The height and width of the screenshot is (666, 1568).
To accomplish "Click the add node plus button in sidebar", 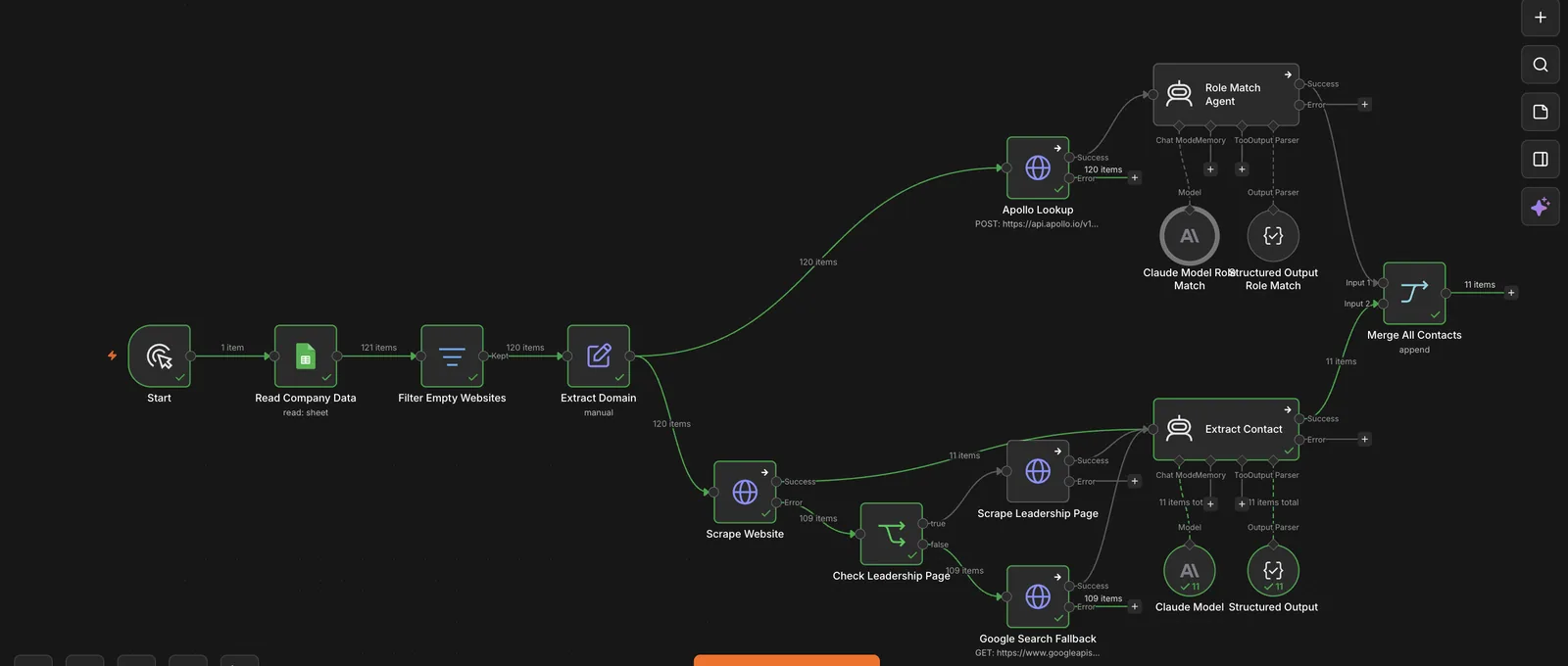I will click(x=1541, y=18).
